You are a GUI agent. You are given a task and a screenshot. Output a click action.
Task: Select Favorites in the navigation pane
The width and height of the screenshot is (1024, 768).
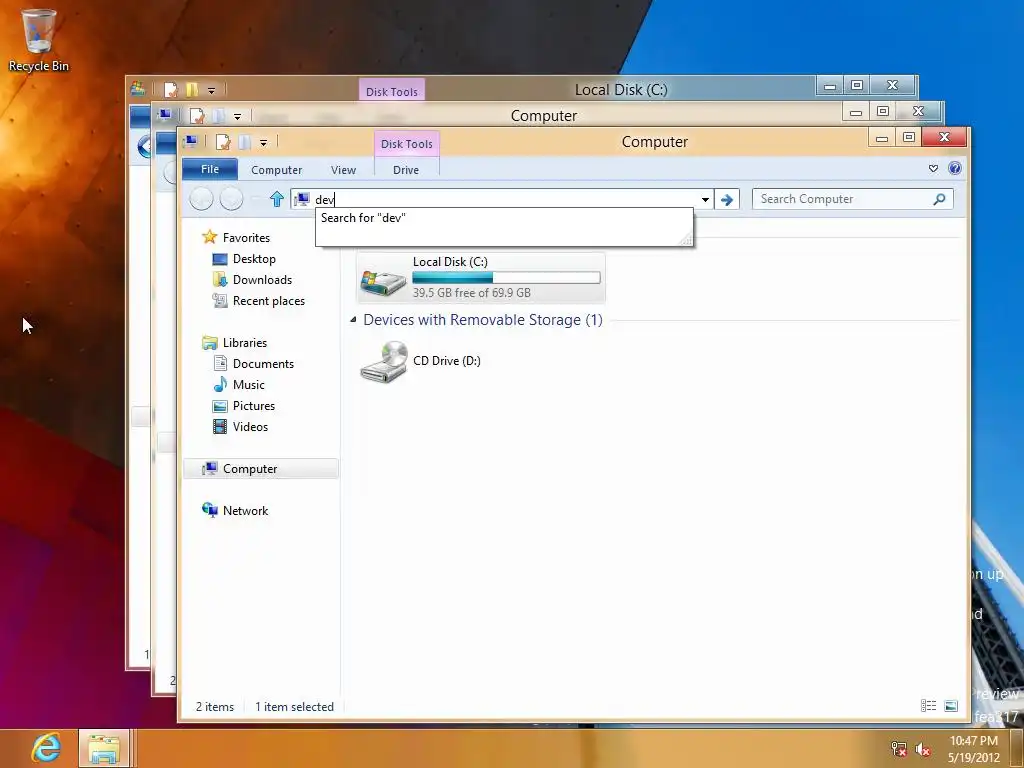coord(246,238)
